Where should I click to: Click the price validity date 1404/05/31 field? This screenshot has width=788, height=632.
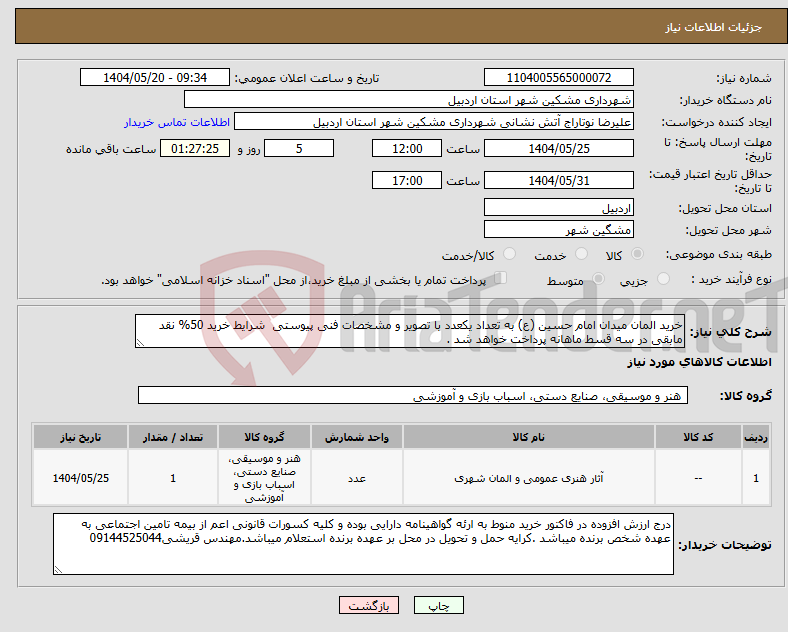point(559,180)
